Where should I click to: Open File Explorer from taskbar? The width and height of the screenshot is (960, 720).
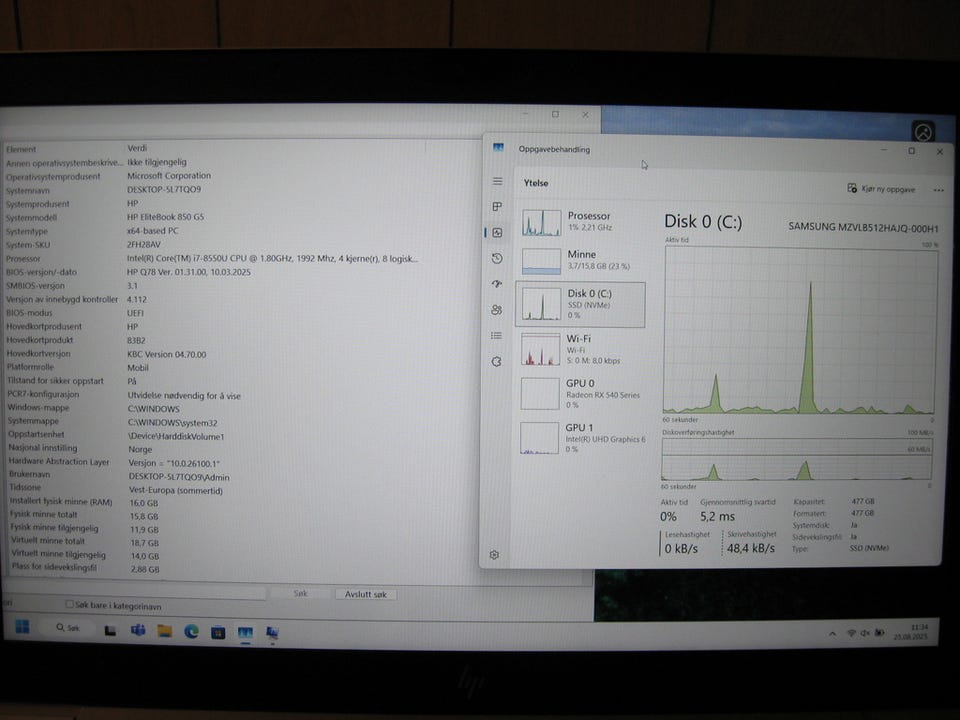(165, 631)
